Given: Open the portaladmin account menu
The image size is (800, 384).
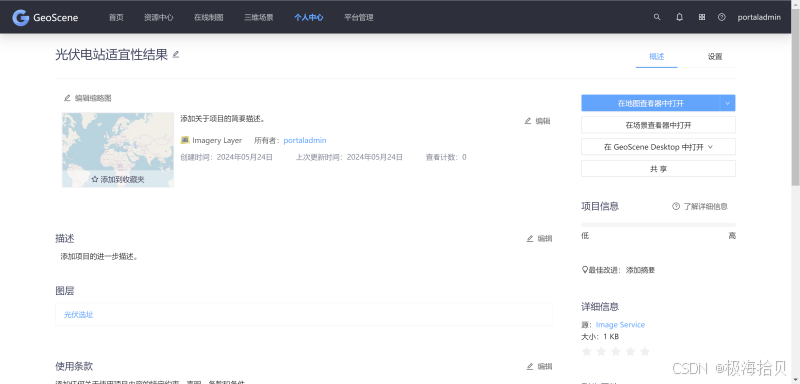Looking at the screenshot, I should [759, 17].
